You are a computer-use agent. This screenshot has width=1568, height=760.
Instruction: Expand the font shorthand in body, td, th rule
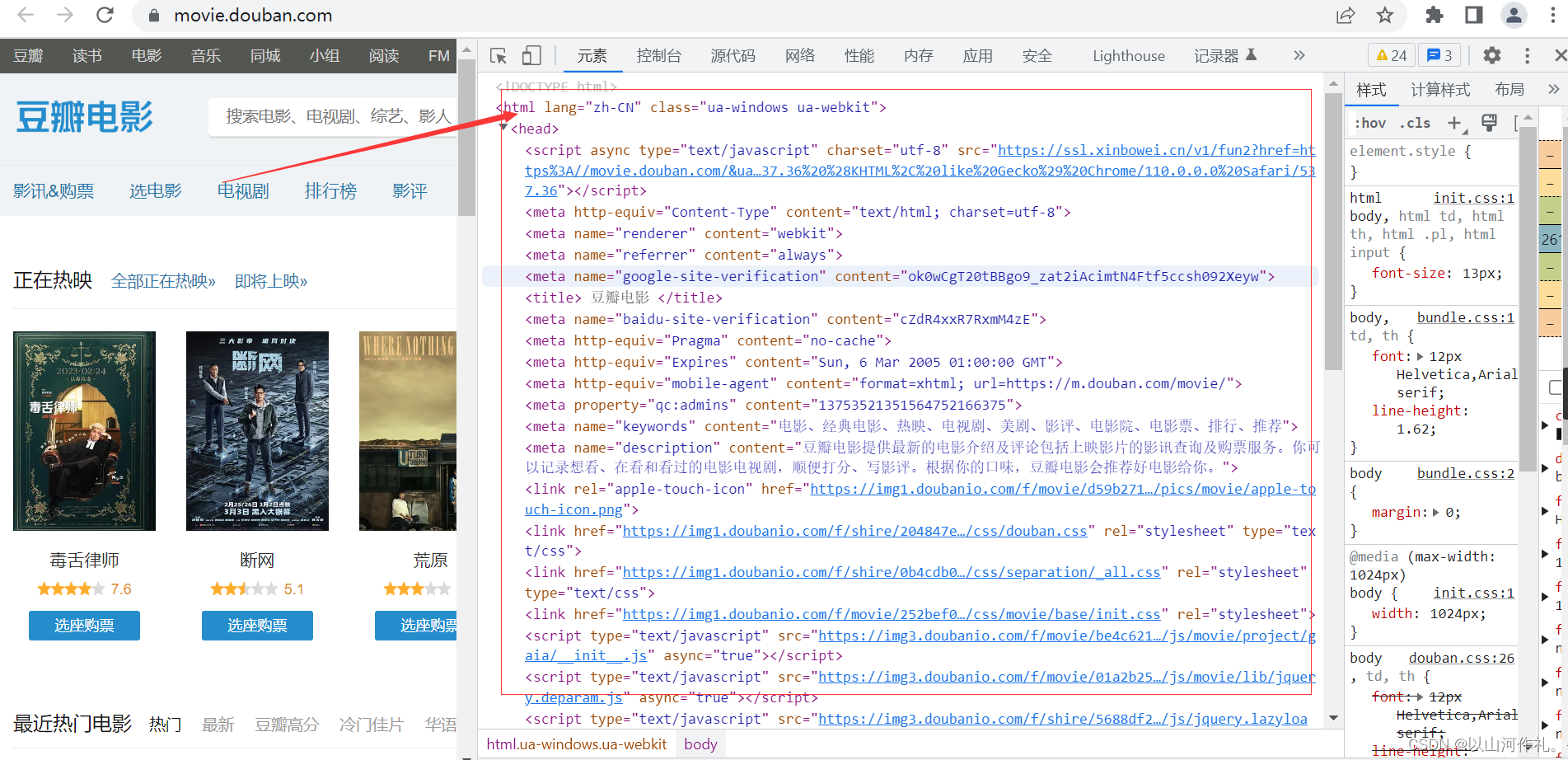(1420, 356)
